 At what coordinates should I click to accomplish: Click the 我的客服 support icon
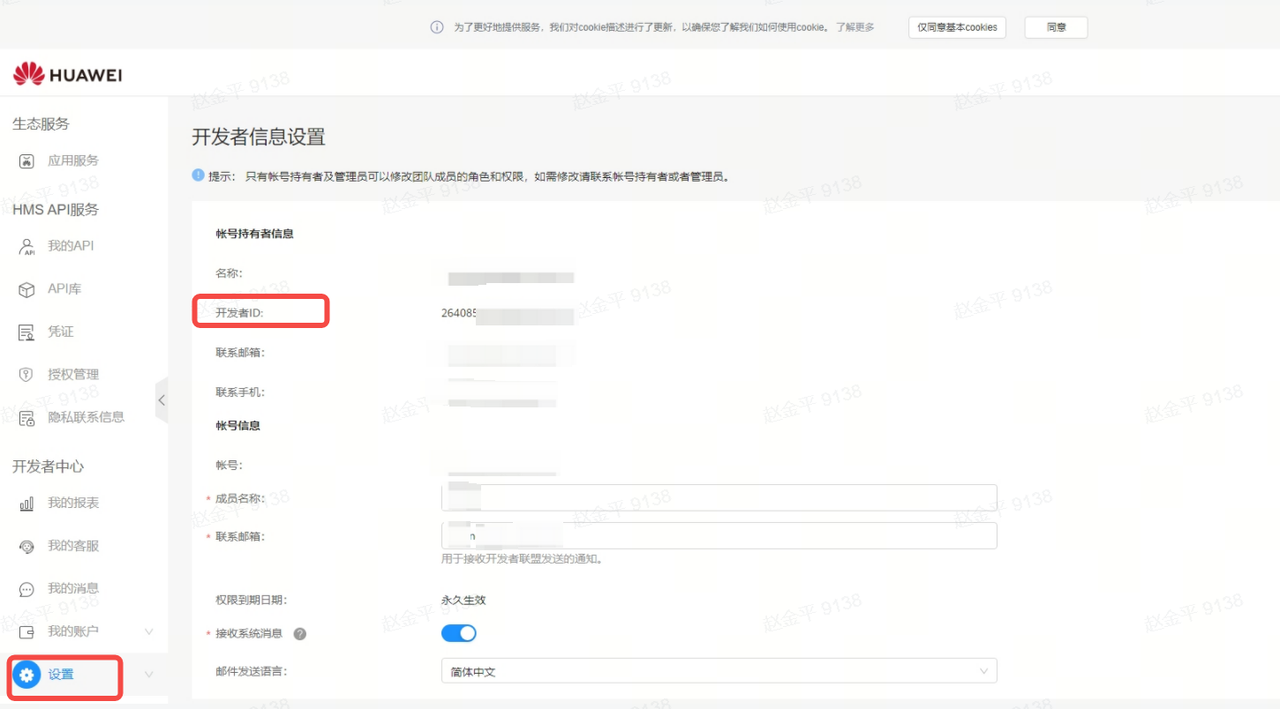[x=27, y=547]
